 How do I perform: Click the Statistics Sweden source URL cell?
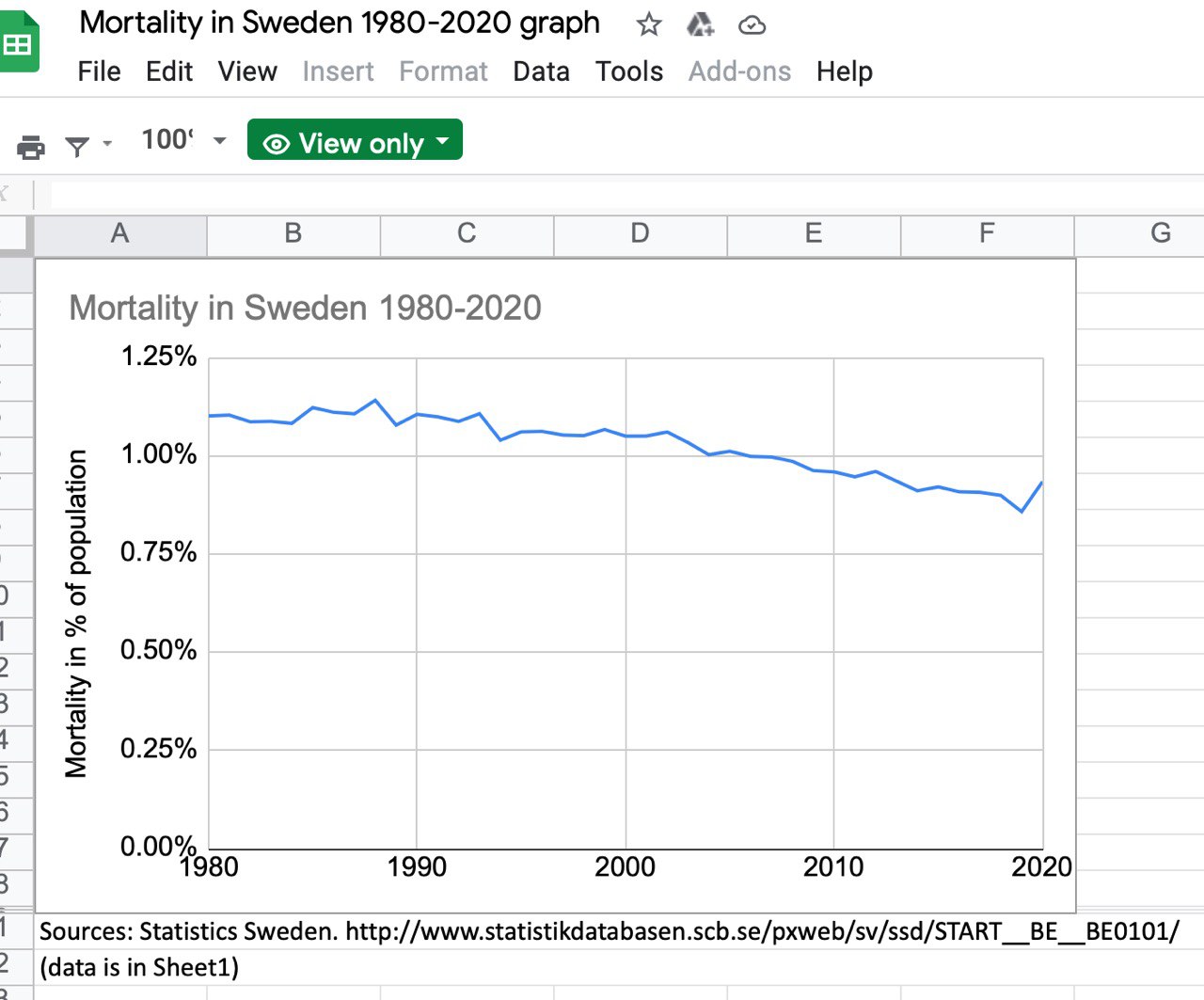[609, 931]
